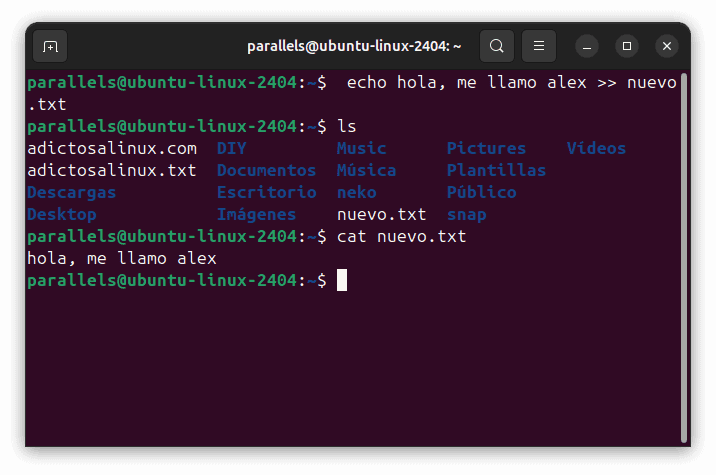This screenshot has height=475, width=716.
Task: Open a new terminal tab
Action: click(50, 46)
